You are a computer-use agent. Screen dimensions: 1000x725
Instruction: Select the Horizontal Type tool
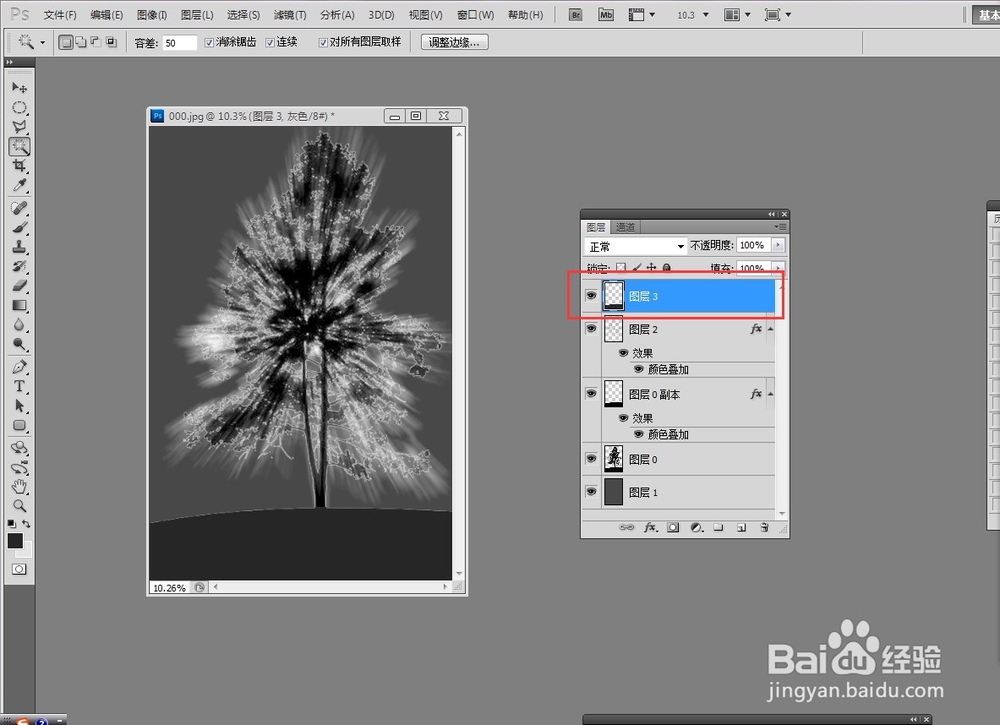[19, 386]
